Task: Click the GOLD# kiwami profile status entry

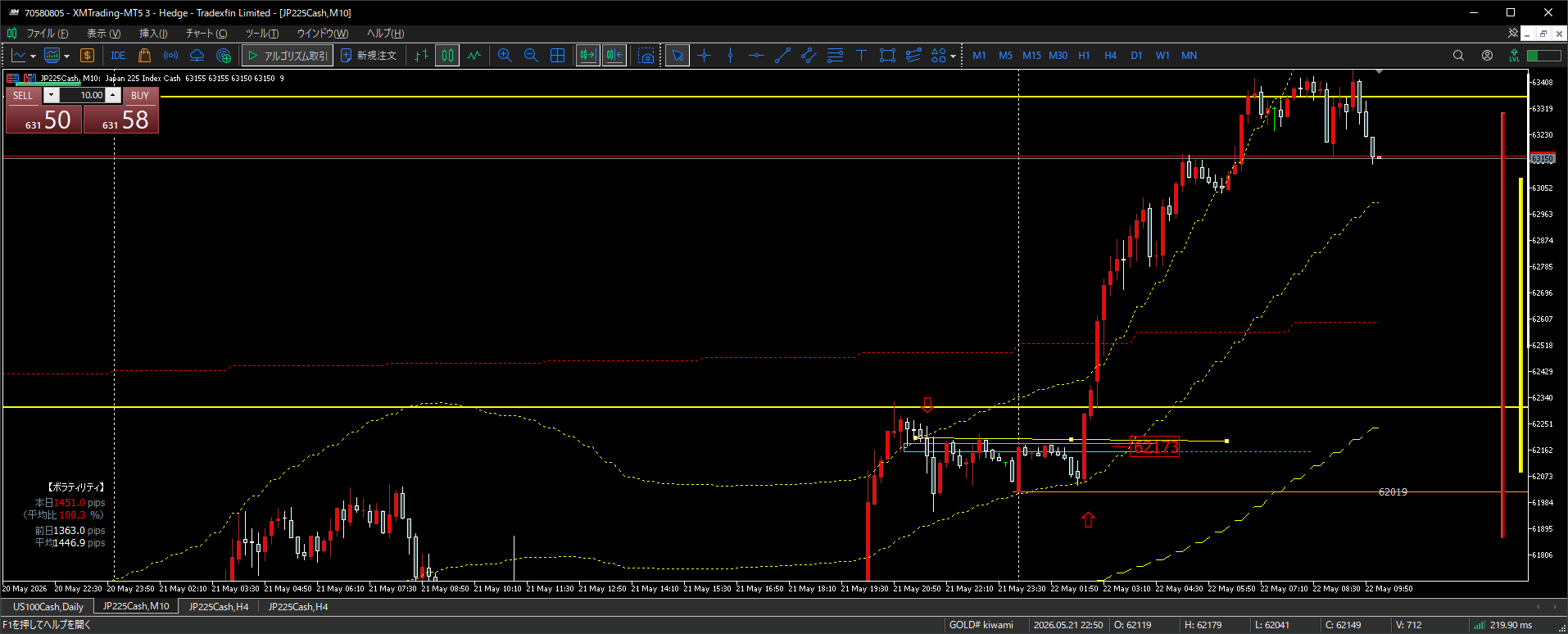Action: pyautogui.click(x=981, y=625)
